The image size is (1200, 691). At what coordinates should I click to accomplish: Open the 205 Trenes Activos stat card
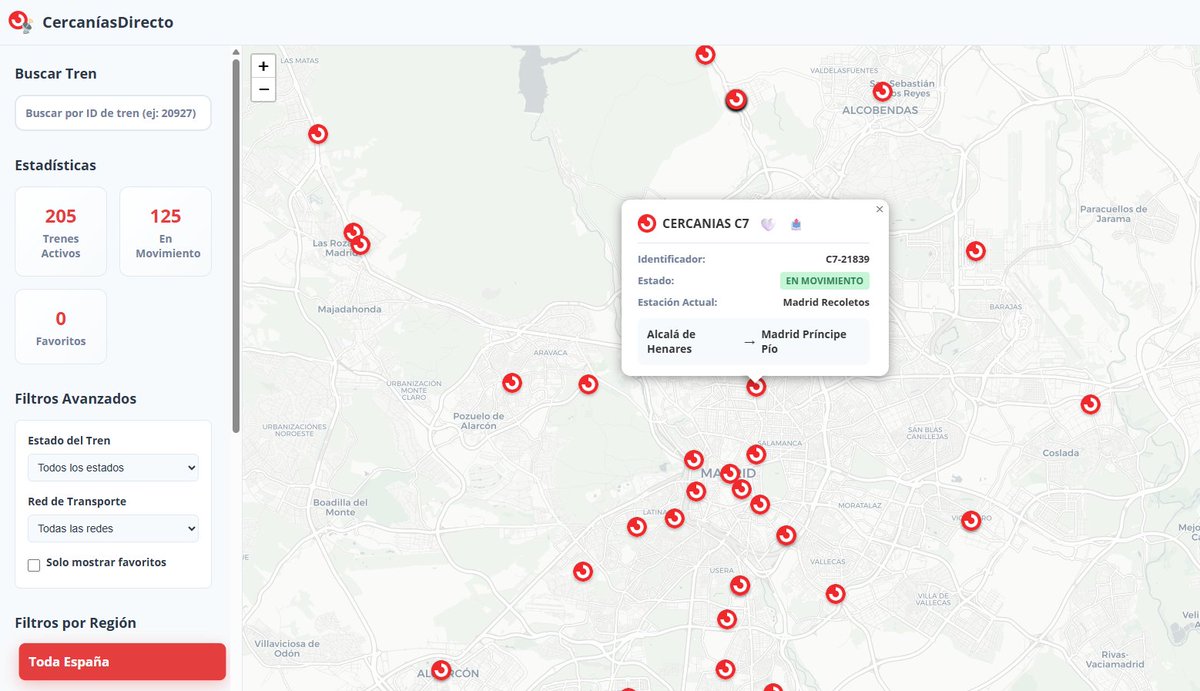(61, 231)
